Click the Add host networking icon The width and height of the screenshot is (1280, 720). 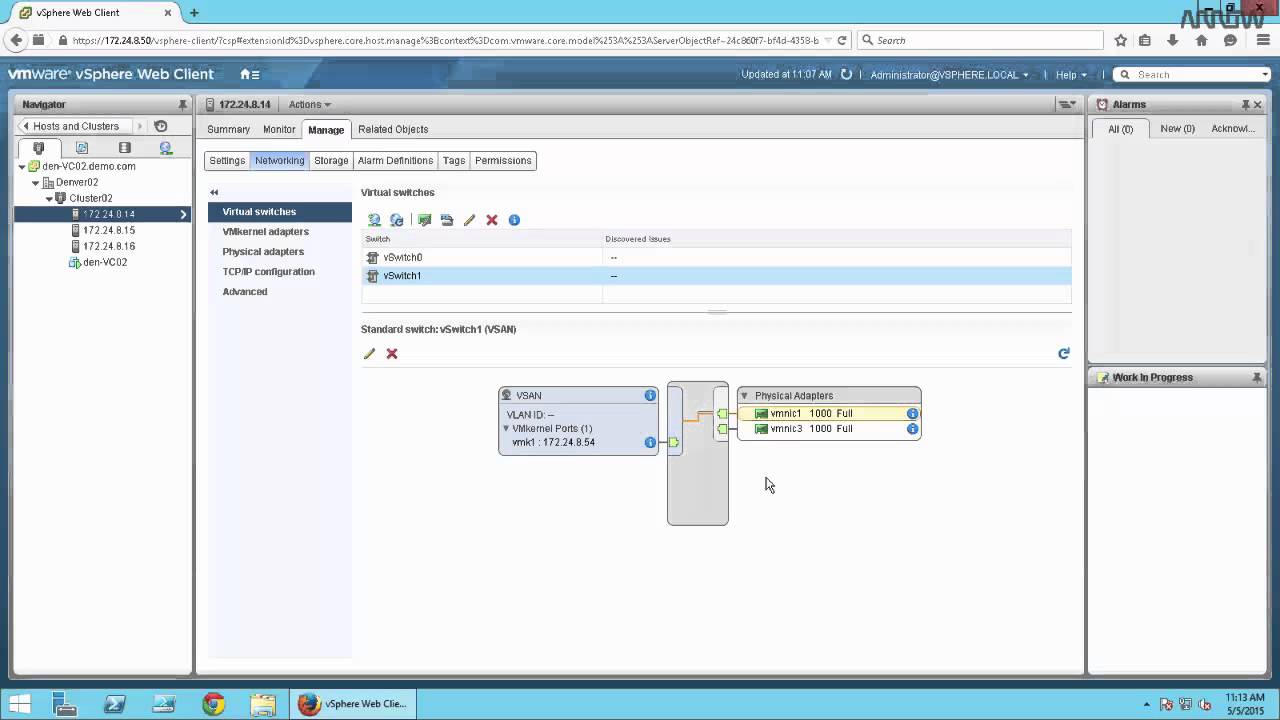[374, 220]
